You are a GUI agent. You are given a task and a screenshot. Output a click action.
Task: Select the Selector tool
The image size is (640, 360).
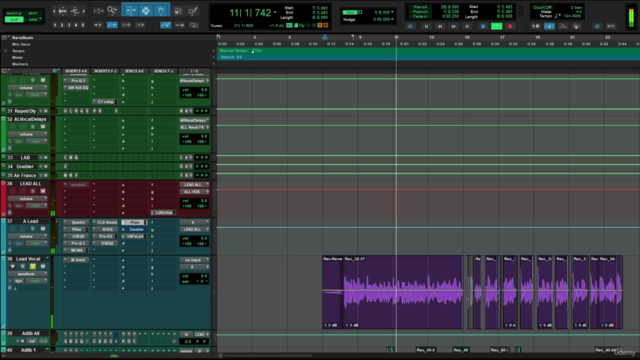pos(145,11)
